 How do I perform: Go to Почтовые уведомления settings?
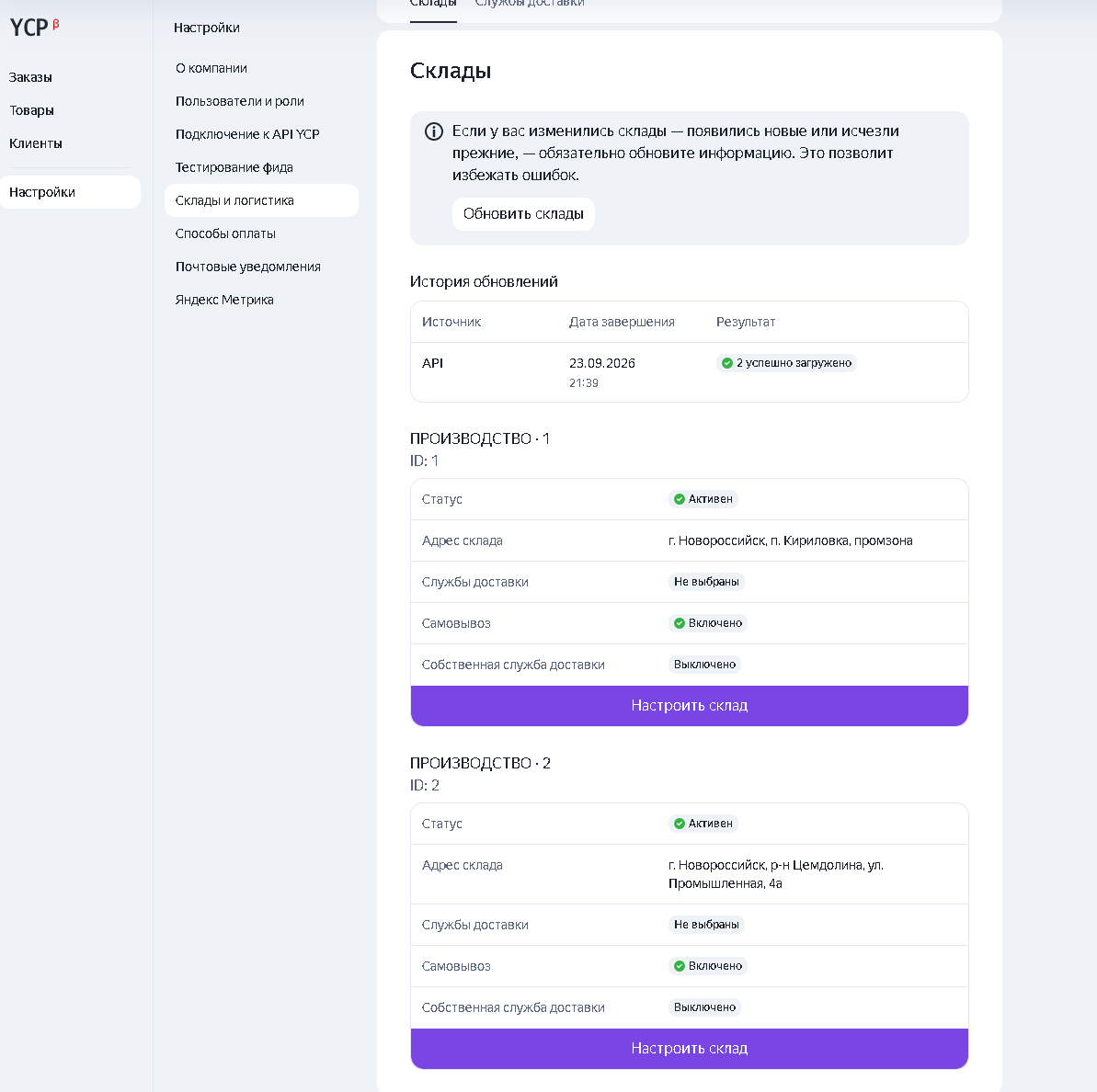248,267
